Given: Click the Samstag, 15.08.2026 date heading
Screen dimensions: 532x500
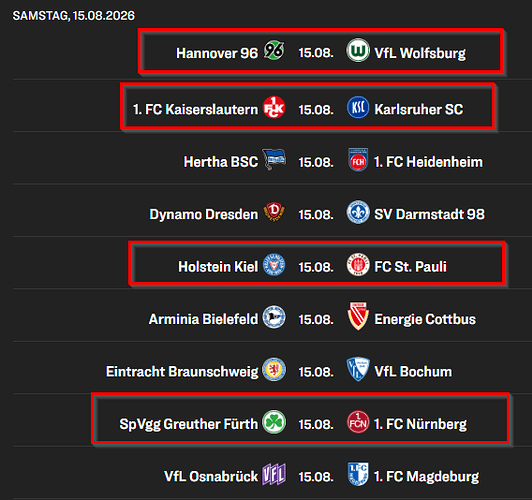Looking at the screenshot, I should [74, 16].
